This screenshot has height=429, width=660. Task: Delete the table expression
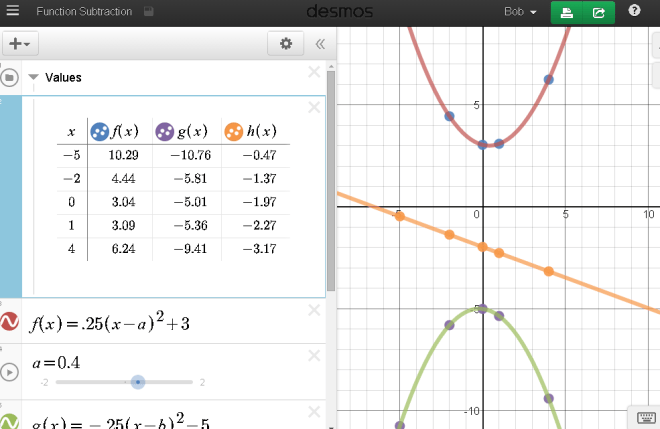[314, 107]
